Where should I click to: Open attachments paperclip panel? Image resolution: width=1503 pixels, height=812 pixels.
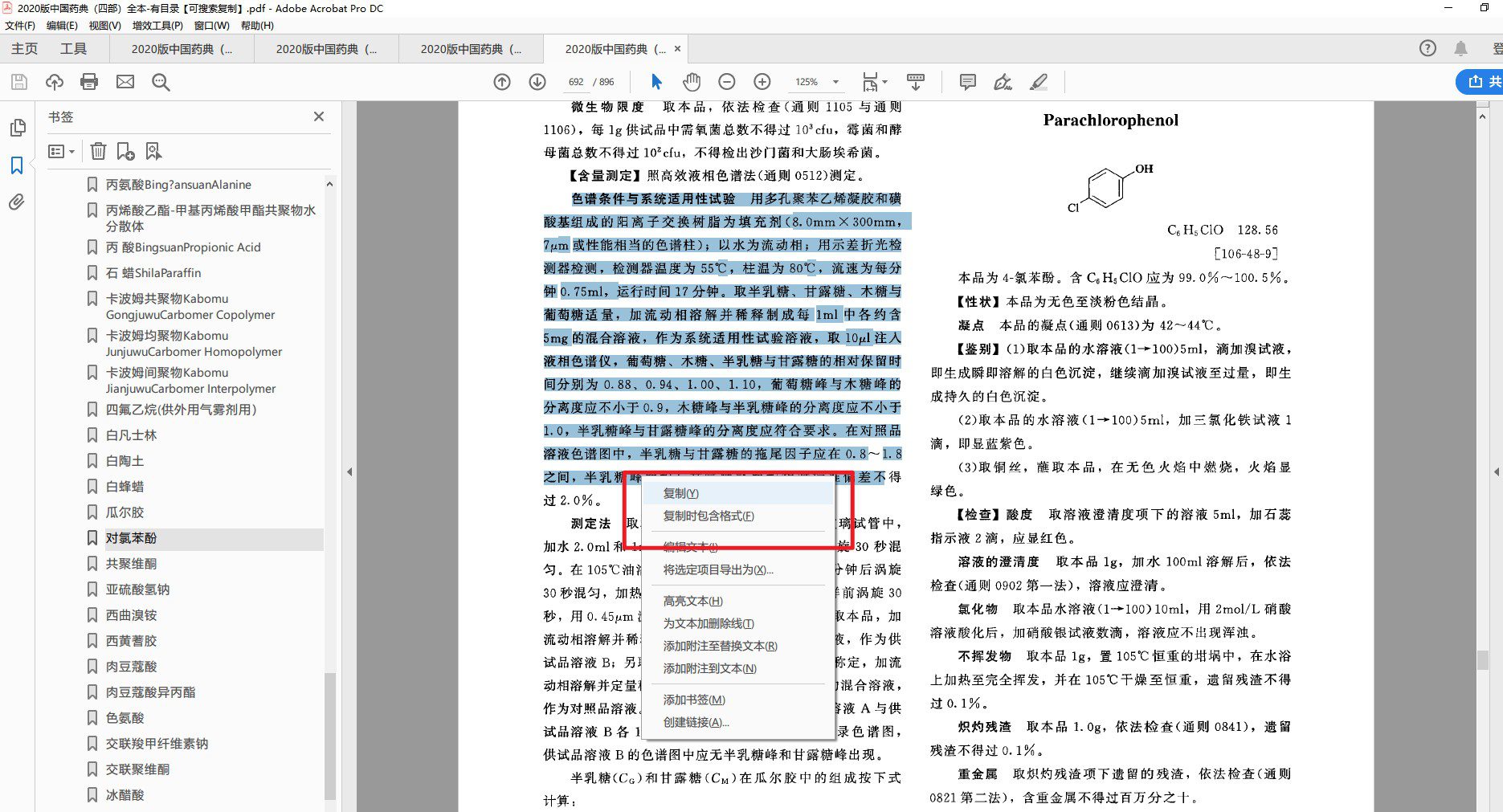[x=17, y=202]
